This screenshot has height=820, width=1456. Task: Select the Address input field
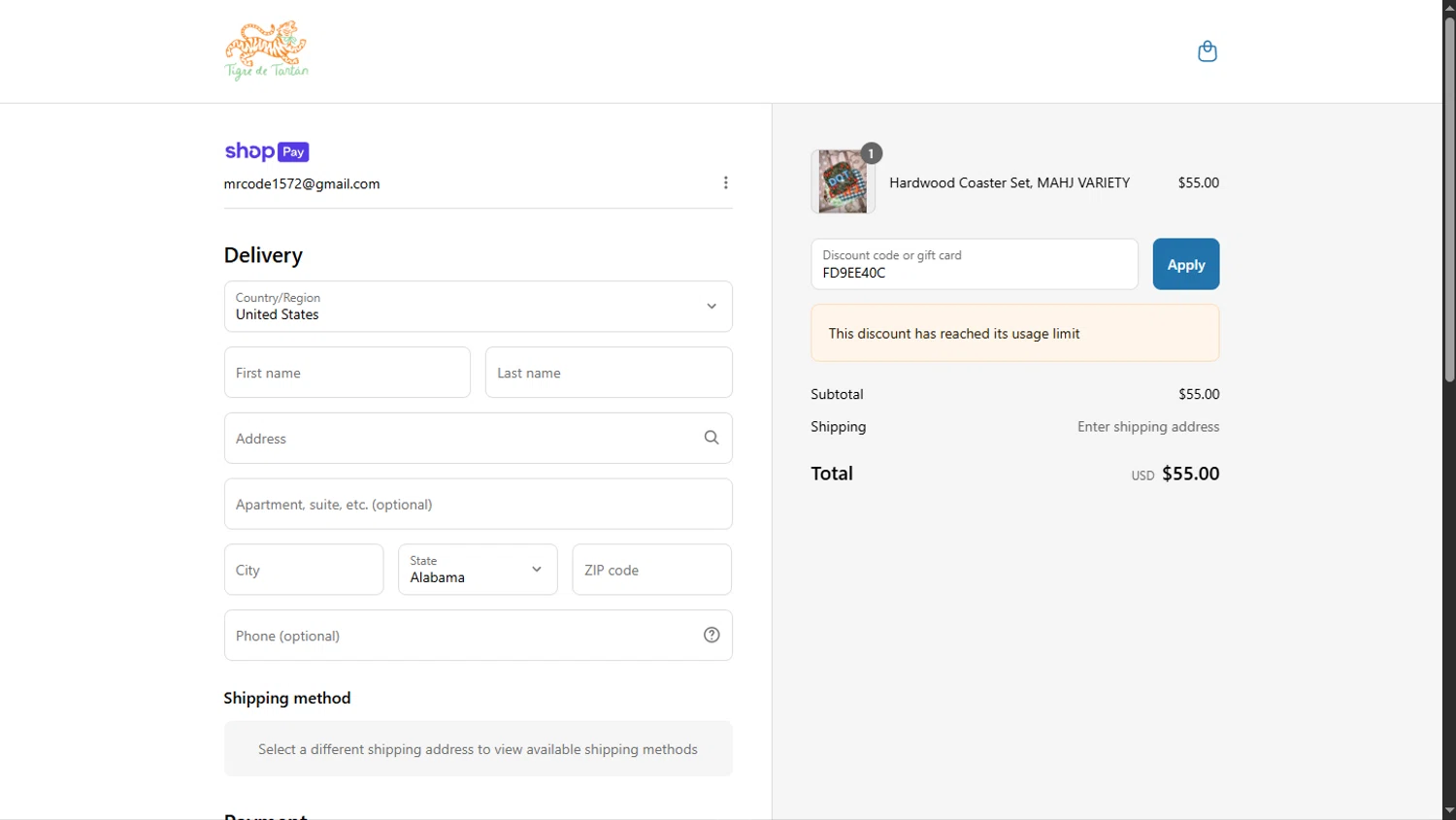click(461, 439)
